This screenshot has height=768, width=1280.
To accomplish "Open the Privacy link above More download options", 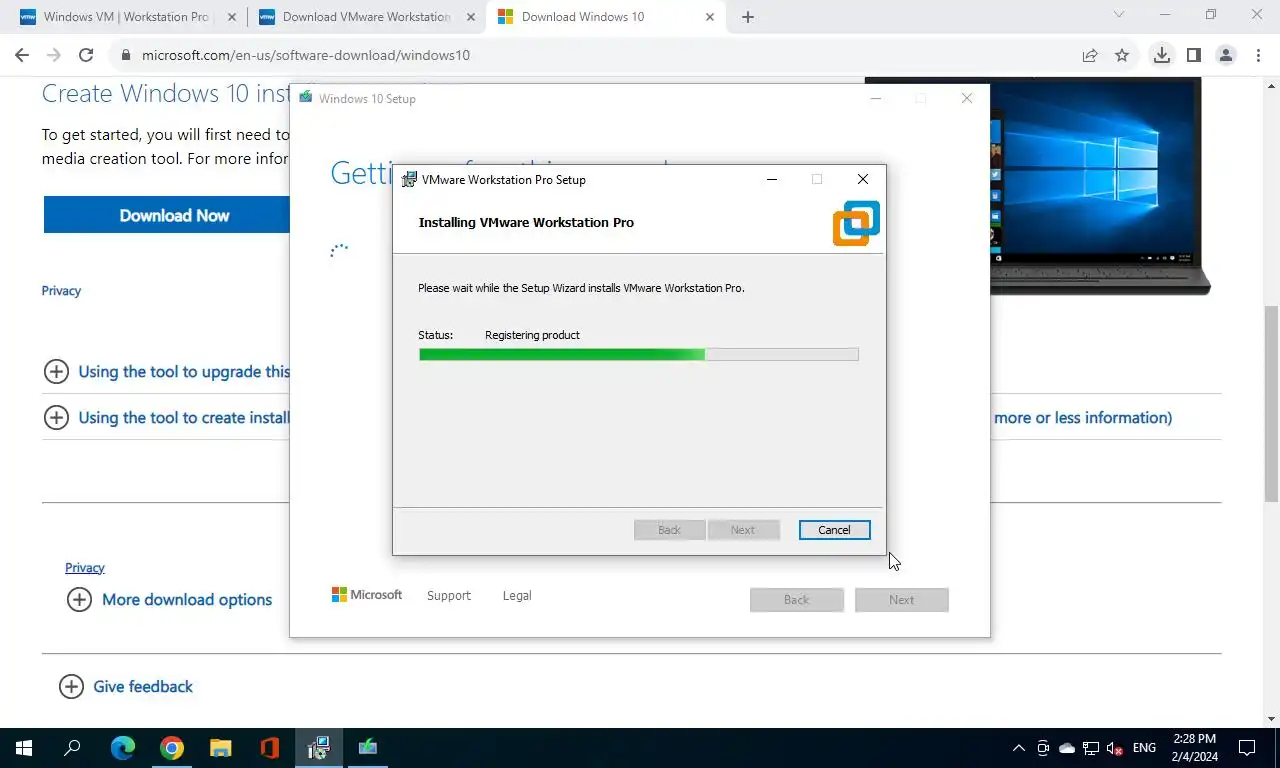I will pyautogui.click(x=85, y=568).
